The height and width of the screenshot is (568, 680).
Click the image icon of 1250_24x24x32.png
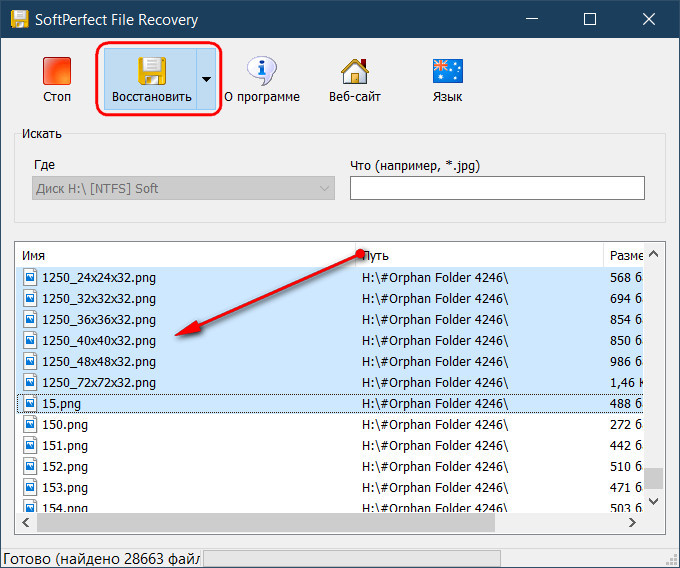point(30,277)
